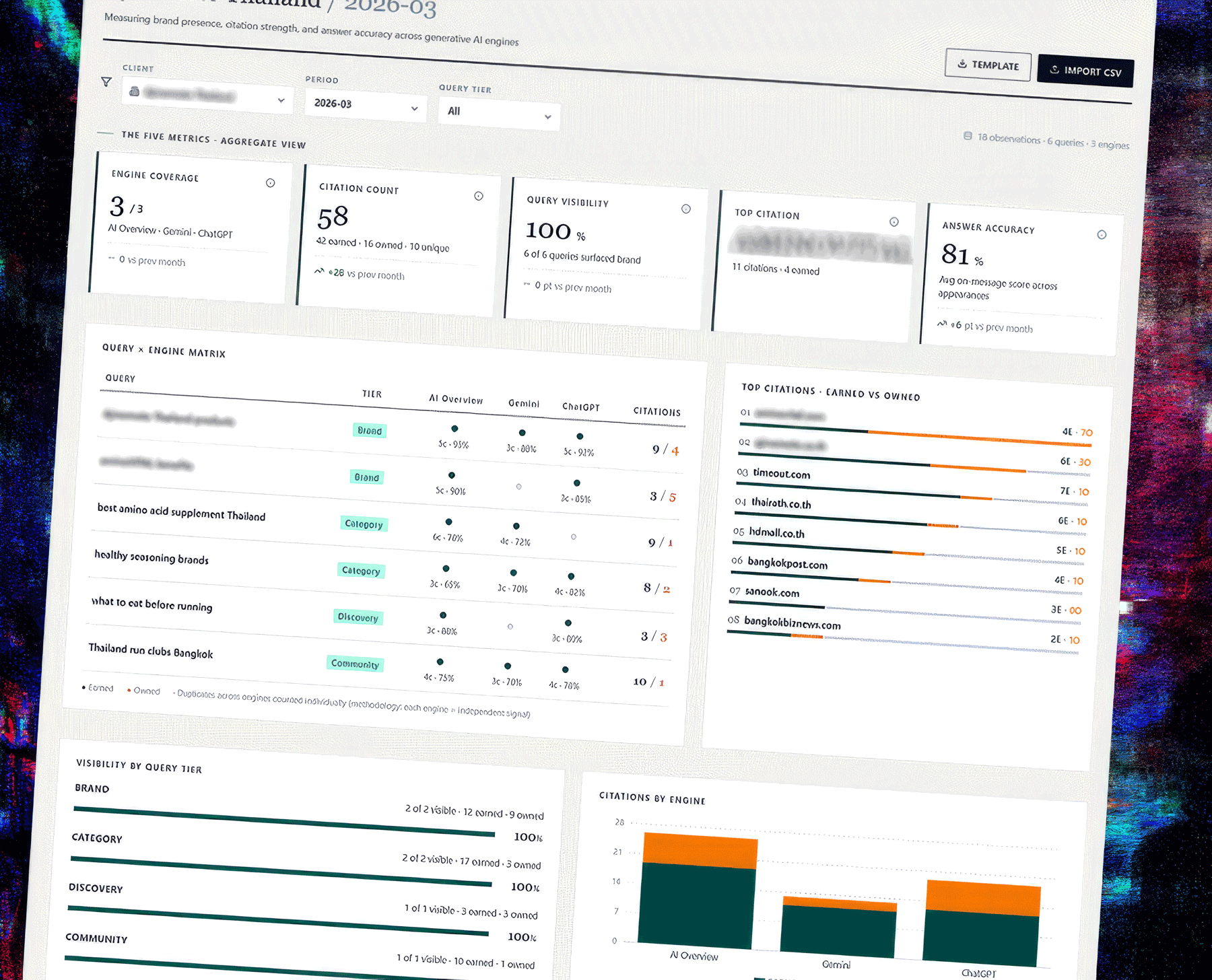Click the Import CSV button
Viewport: 1212px width, 980px height.
(x=1085, y=71)
